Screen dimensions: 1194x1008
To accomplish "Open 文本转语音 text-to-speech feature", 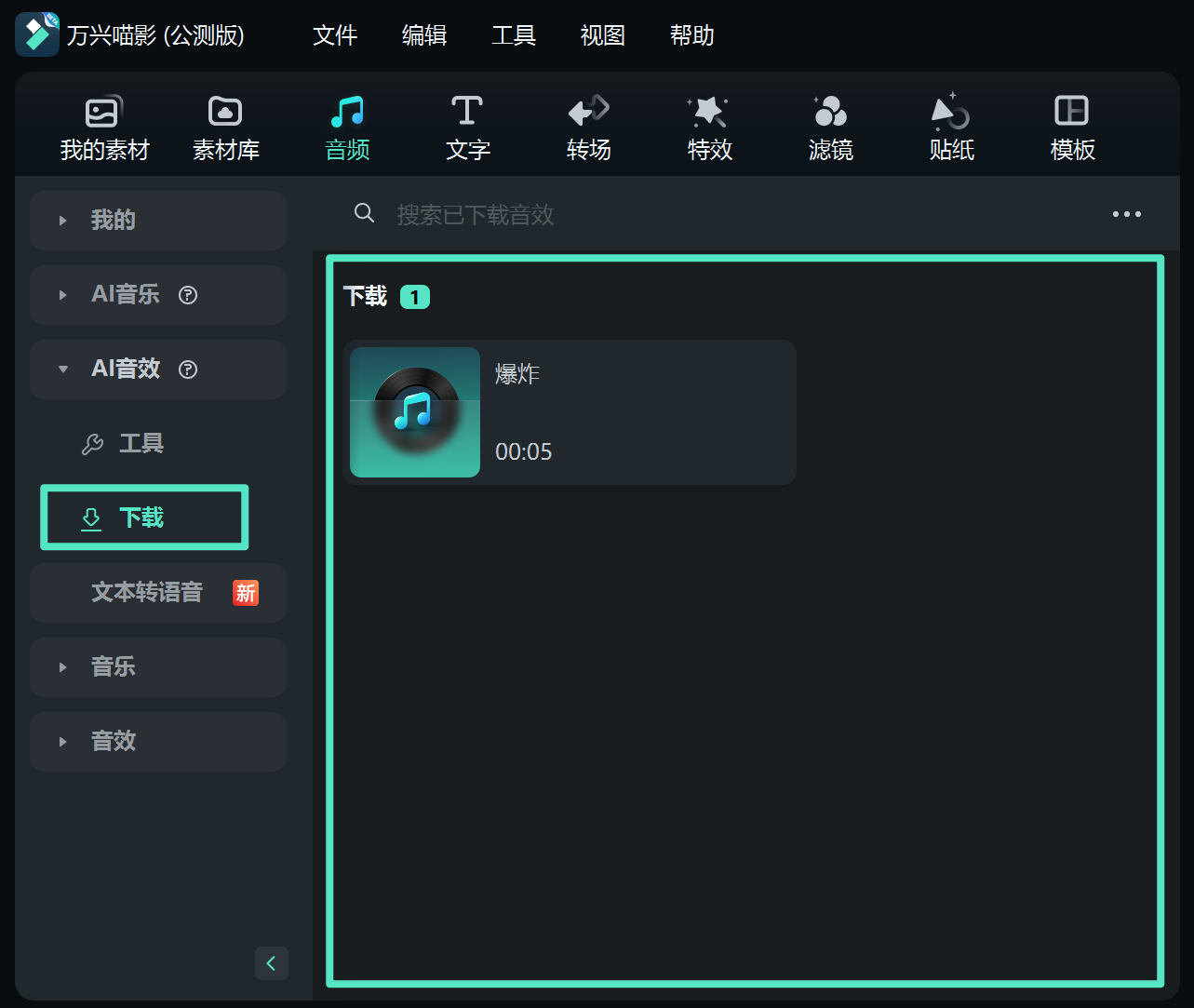I will point(146,593).
